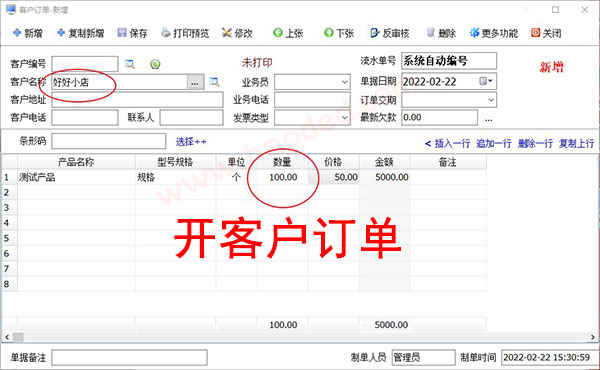Select the cell 规格 in row 1
Image resolution: width=600 pixels, height=370 pixels.
pos(175,177)
